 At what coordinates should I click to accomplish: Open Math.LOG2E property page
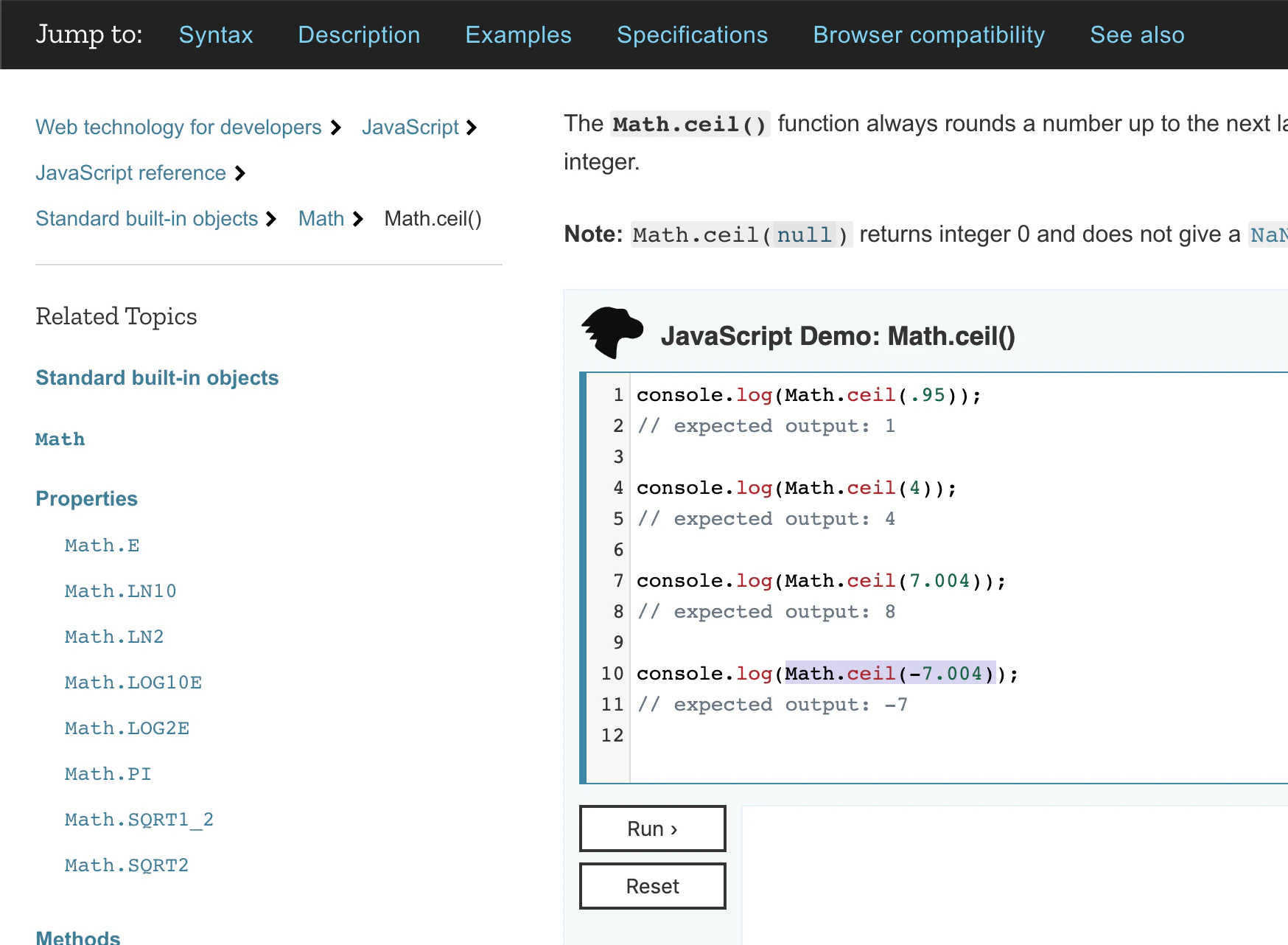pos(127,728)
